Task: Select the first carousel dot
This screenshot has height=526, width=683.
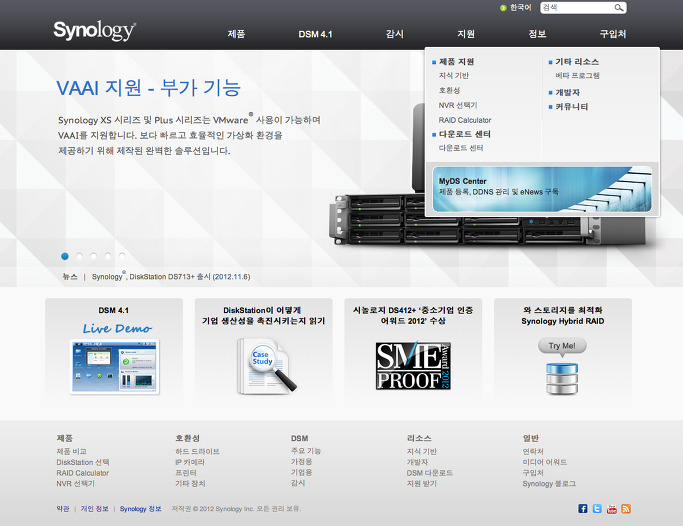Action: pyautogui.click(x=65, y=256)
